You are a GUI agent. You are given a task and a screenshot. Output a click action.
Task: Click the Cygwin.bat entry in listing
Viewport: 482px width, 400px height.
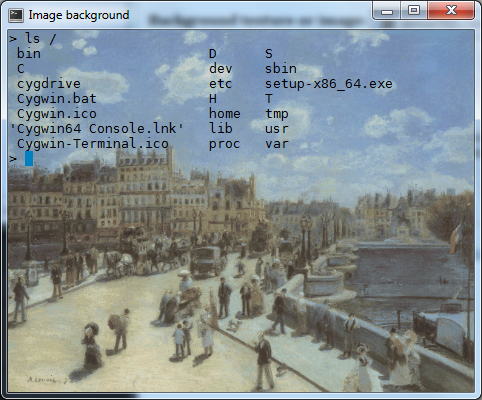[x=57, y=99]
